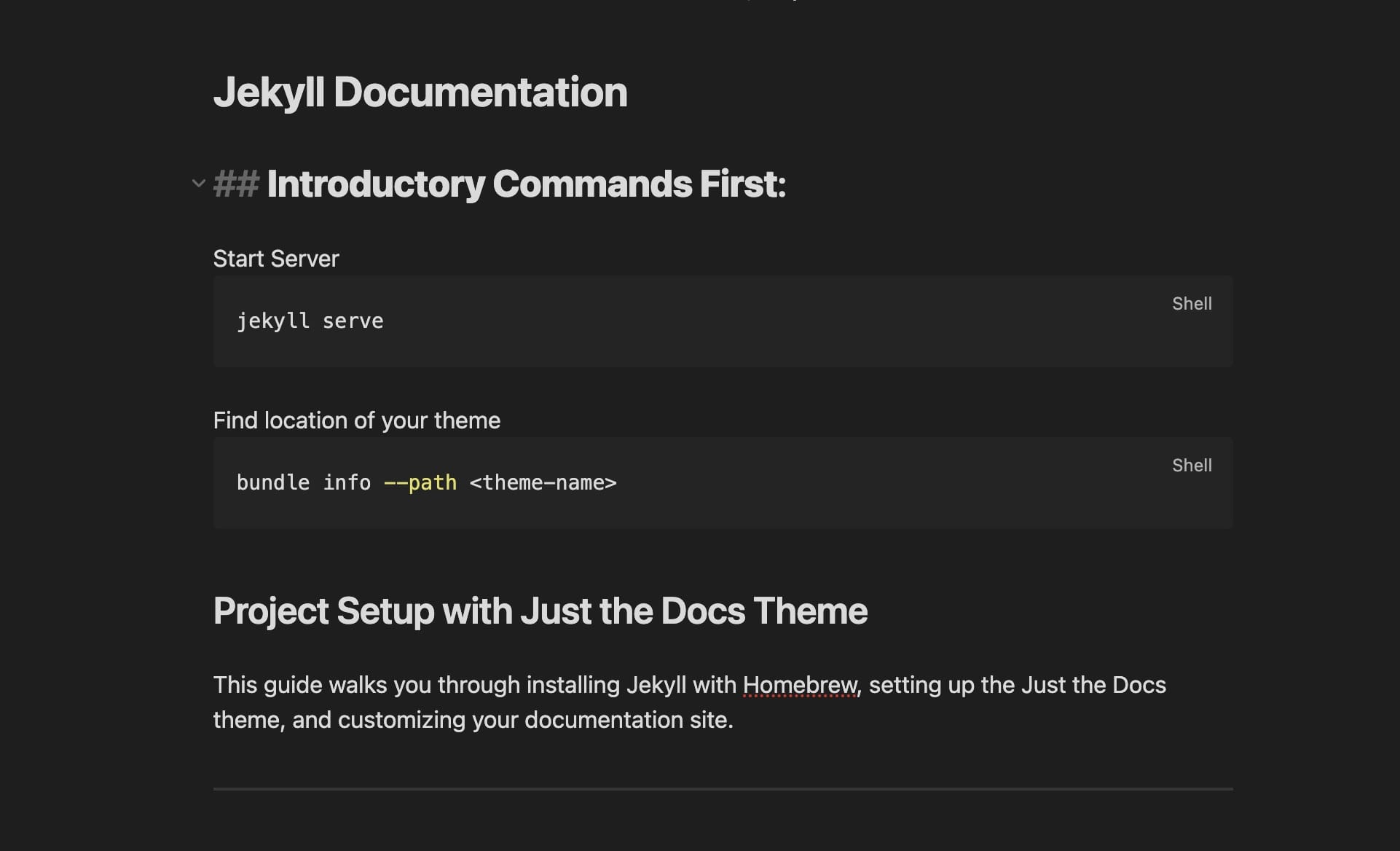Collapse the Introductory Commands First heading

(x=198, y=183)
